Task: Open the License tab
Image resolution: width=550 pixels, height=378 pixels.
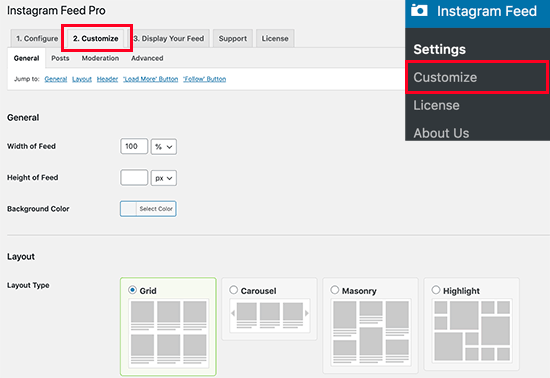Action: [275, 38]
